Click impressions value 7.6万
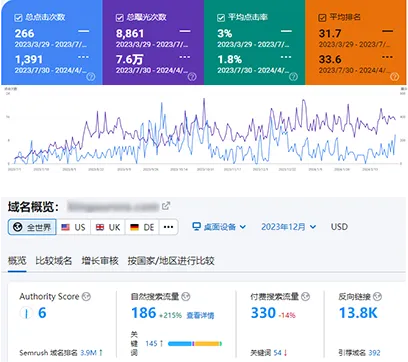 click(129, 60)
